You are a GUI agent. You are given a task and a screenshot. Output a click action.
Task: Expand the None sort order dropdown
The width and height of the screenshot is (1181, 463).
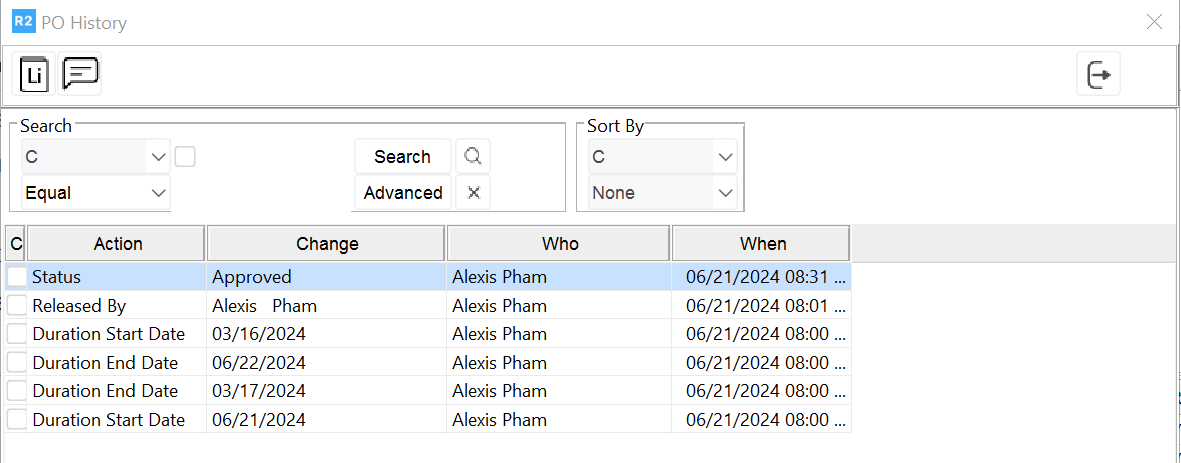click(725, 193)
